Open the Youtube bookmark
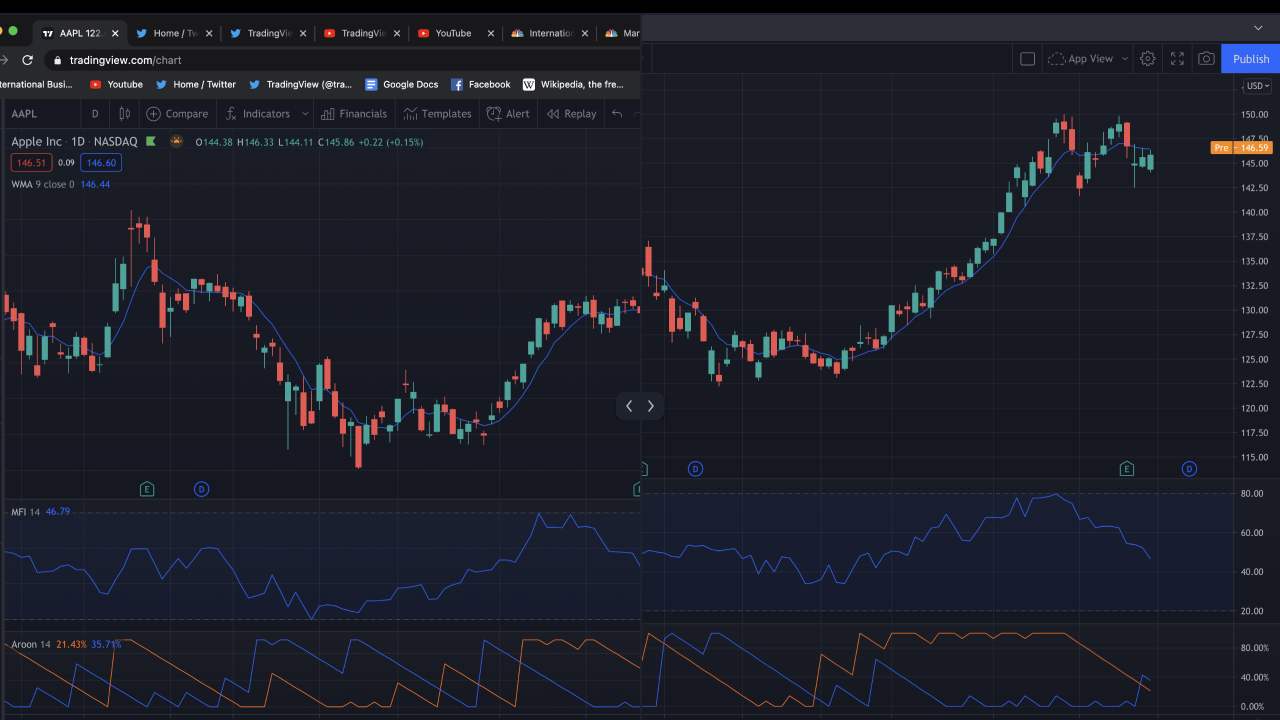The height and width of the screenshot is (720, 1280). click(116, 85)
